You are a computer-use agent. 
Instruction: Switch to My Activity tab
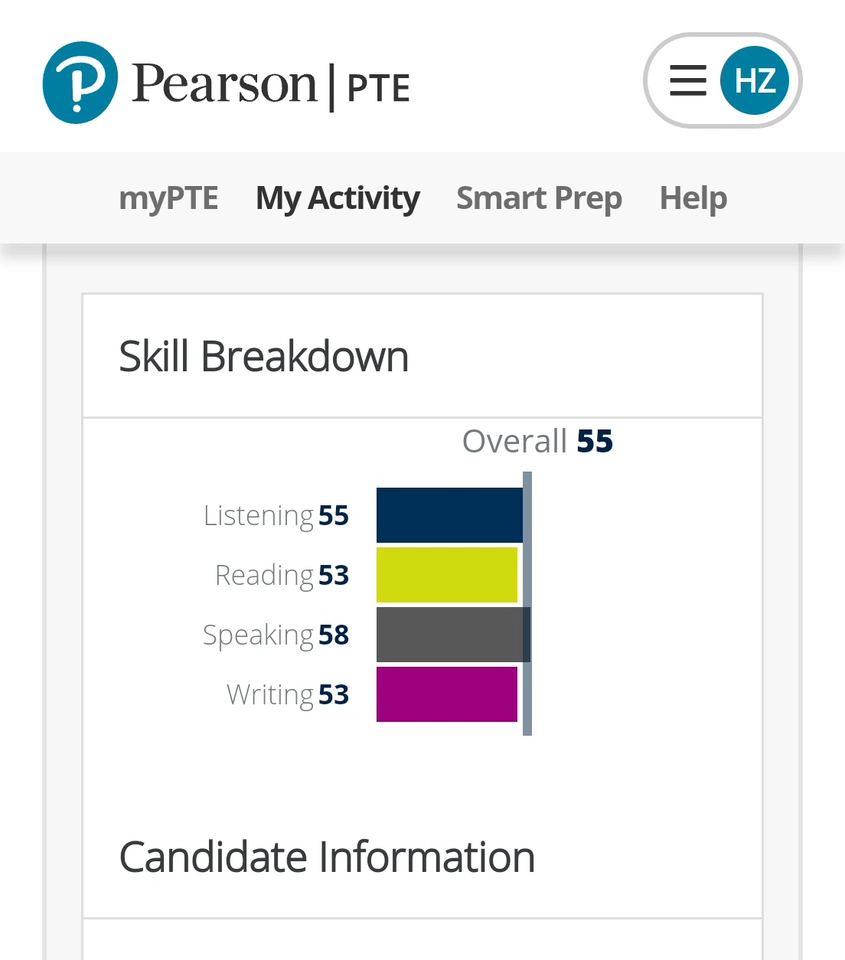(337, 198)
